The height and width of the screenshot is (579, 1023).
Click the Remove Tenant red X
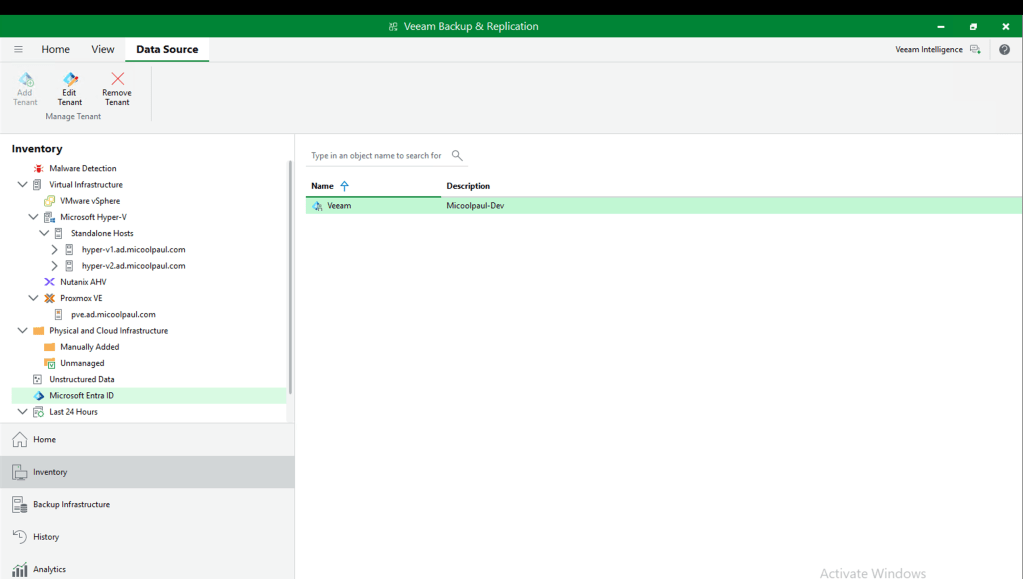117,79
